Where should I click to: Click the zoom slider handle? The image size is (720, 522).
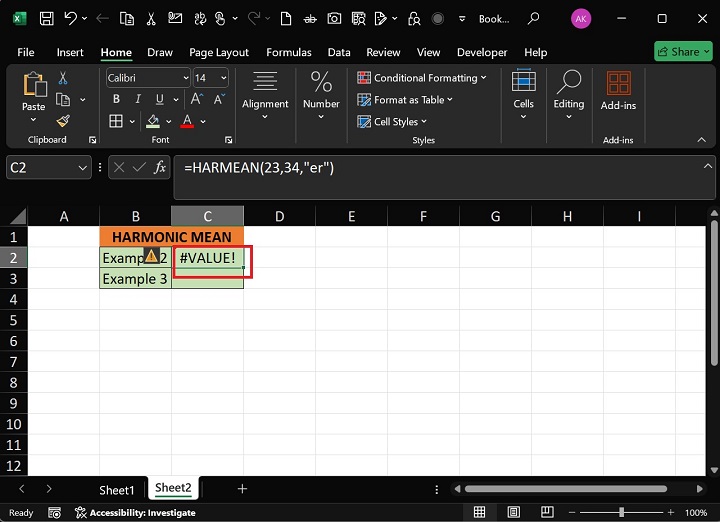(x=621, y=512)
